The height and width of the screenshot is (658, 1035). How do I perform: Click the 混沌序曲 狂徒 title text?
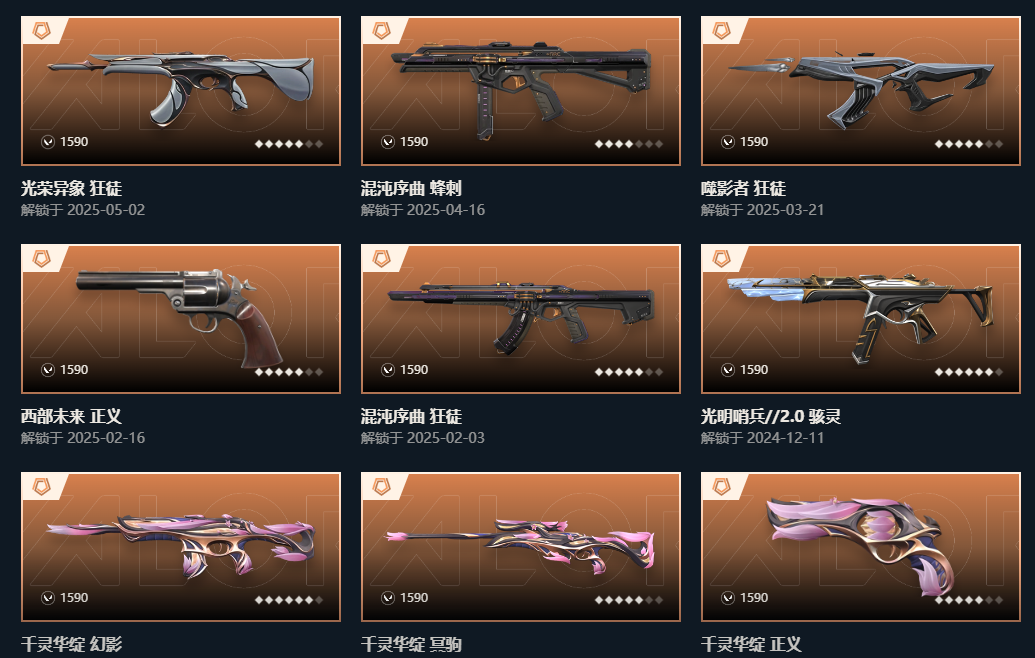click(x=411, y=416)
